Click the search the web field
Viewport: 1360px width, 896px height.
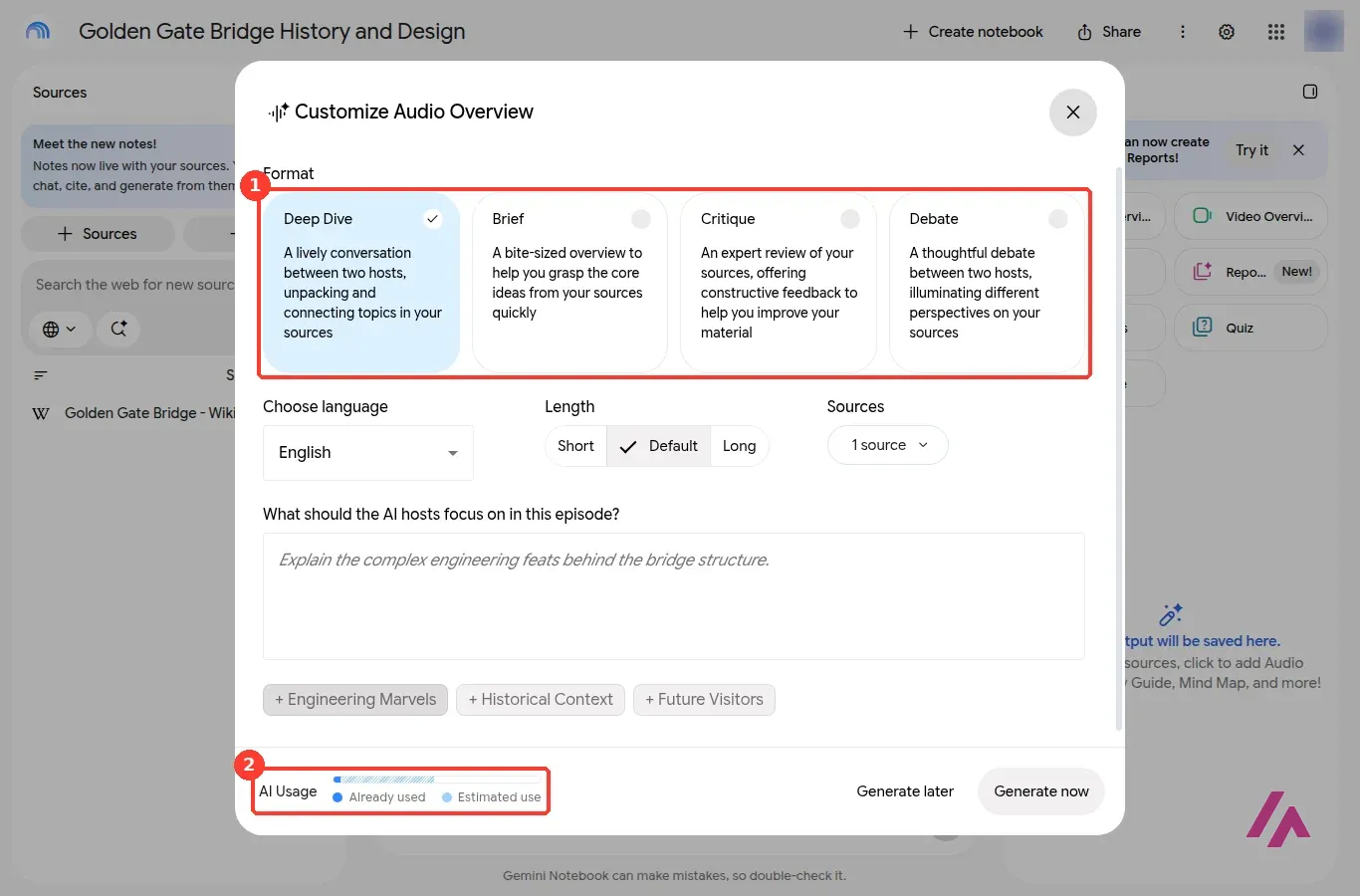(134, 285)
